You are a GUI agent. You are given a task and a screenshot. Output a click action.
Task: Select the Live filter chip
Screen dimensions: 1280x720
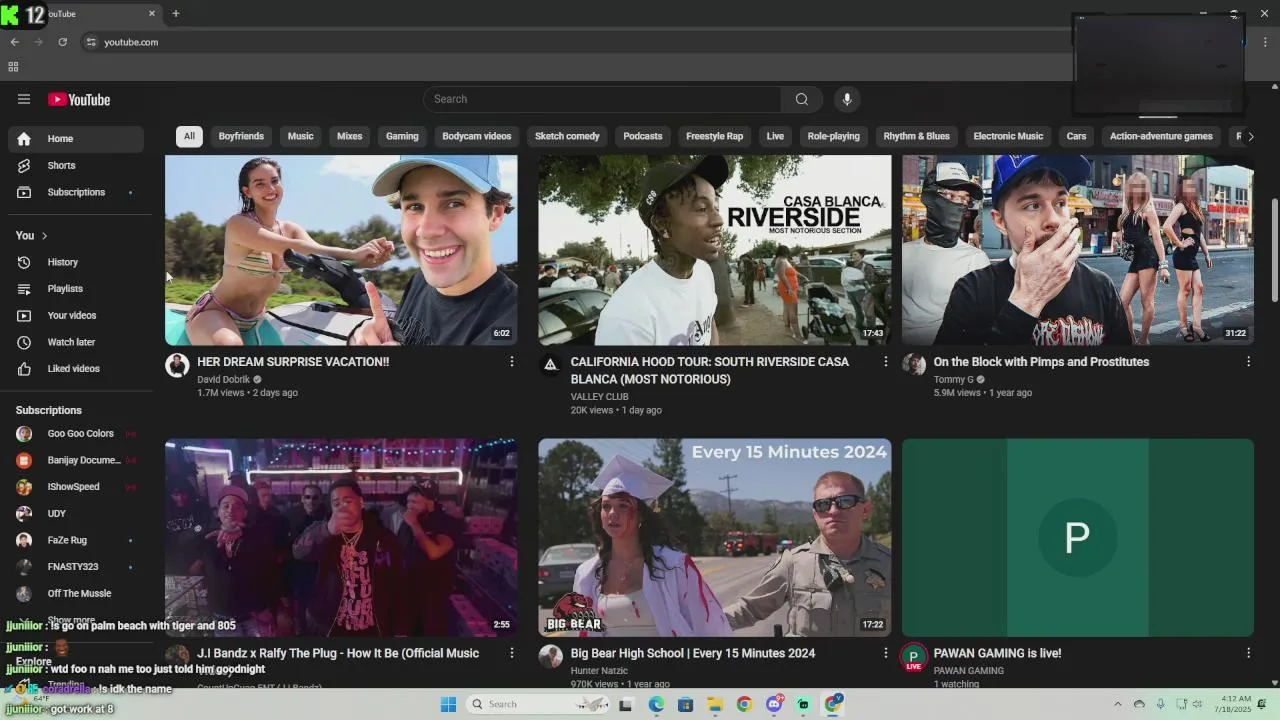(x=775, y=136)
